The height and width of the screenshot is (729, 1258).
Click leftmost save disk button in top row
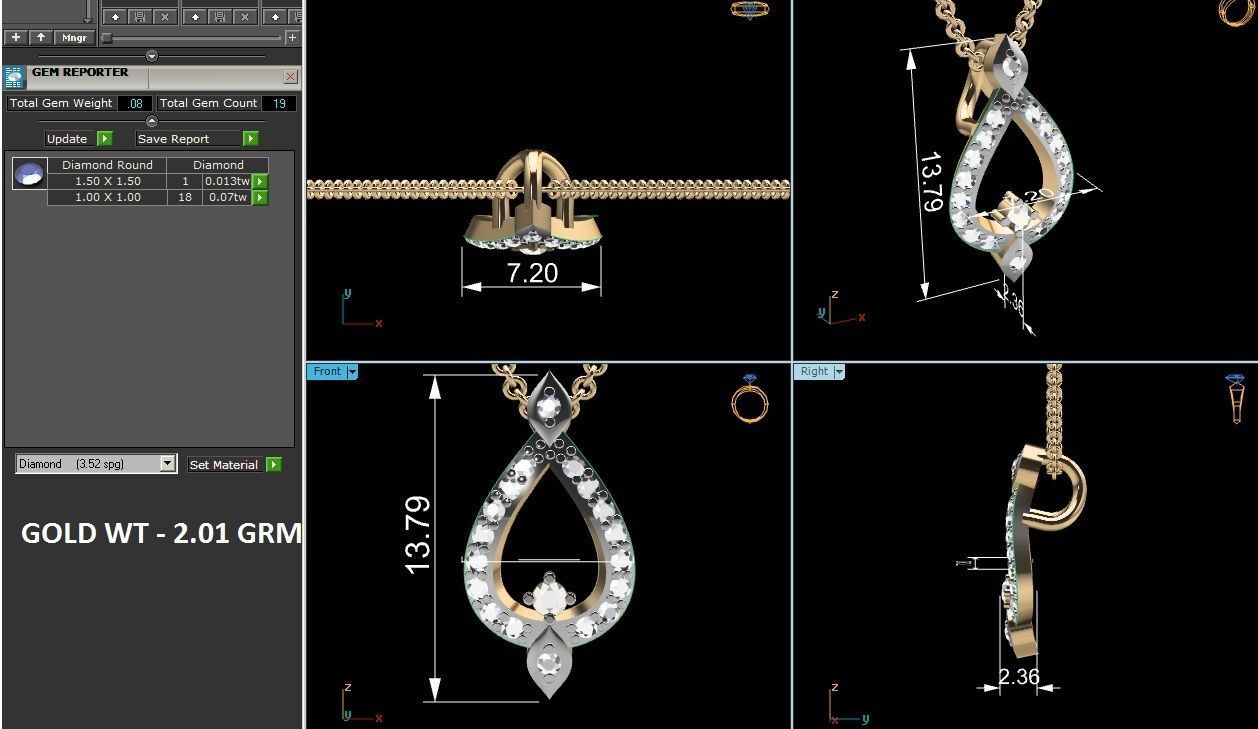click(139, 17)
